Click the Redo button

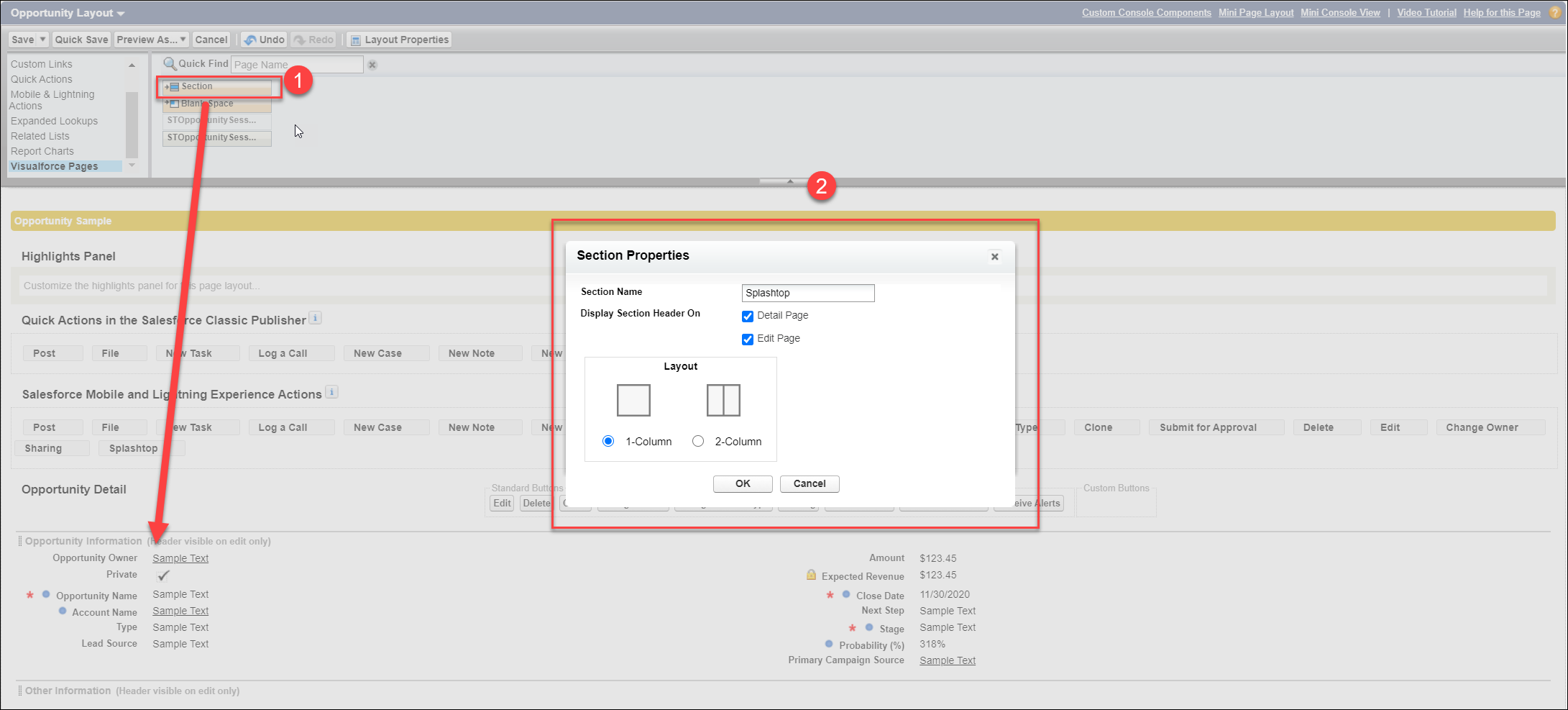click(313, 40)
